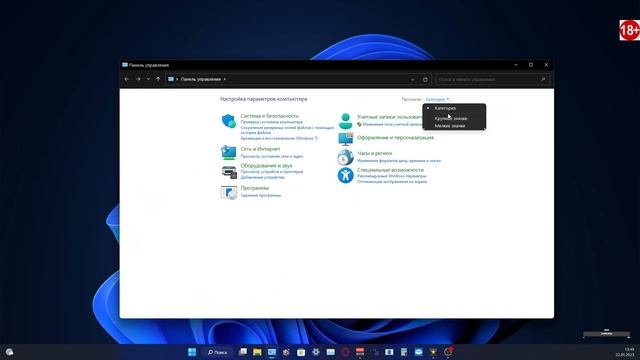Click Рекомендуемые Windows параметры link
This screenshot has height=360, width=640.
click(391, 176)
